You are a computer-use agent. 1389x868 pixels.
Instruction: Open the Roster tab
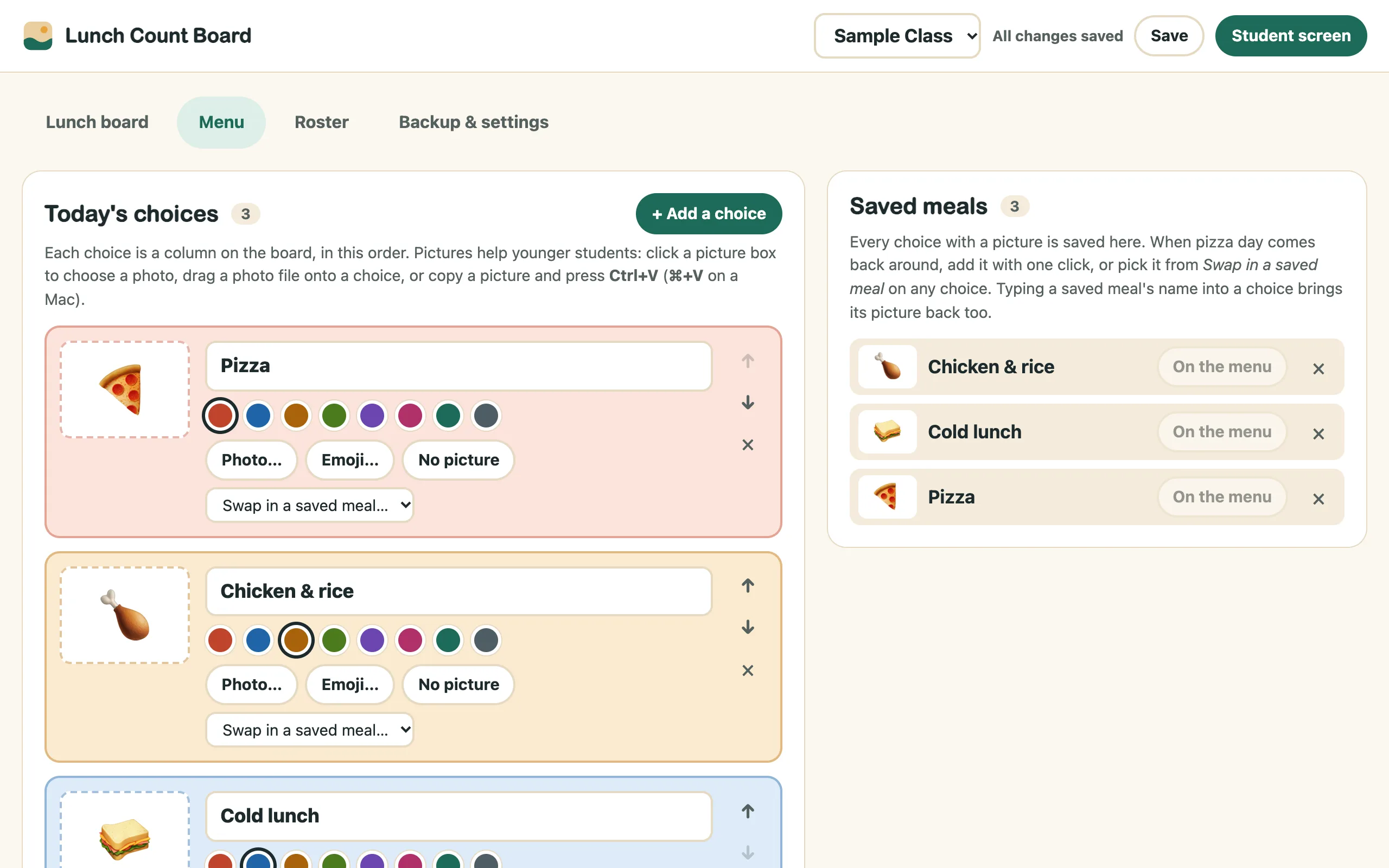tap(321, 122)
